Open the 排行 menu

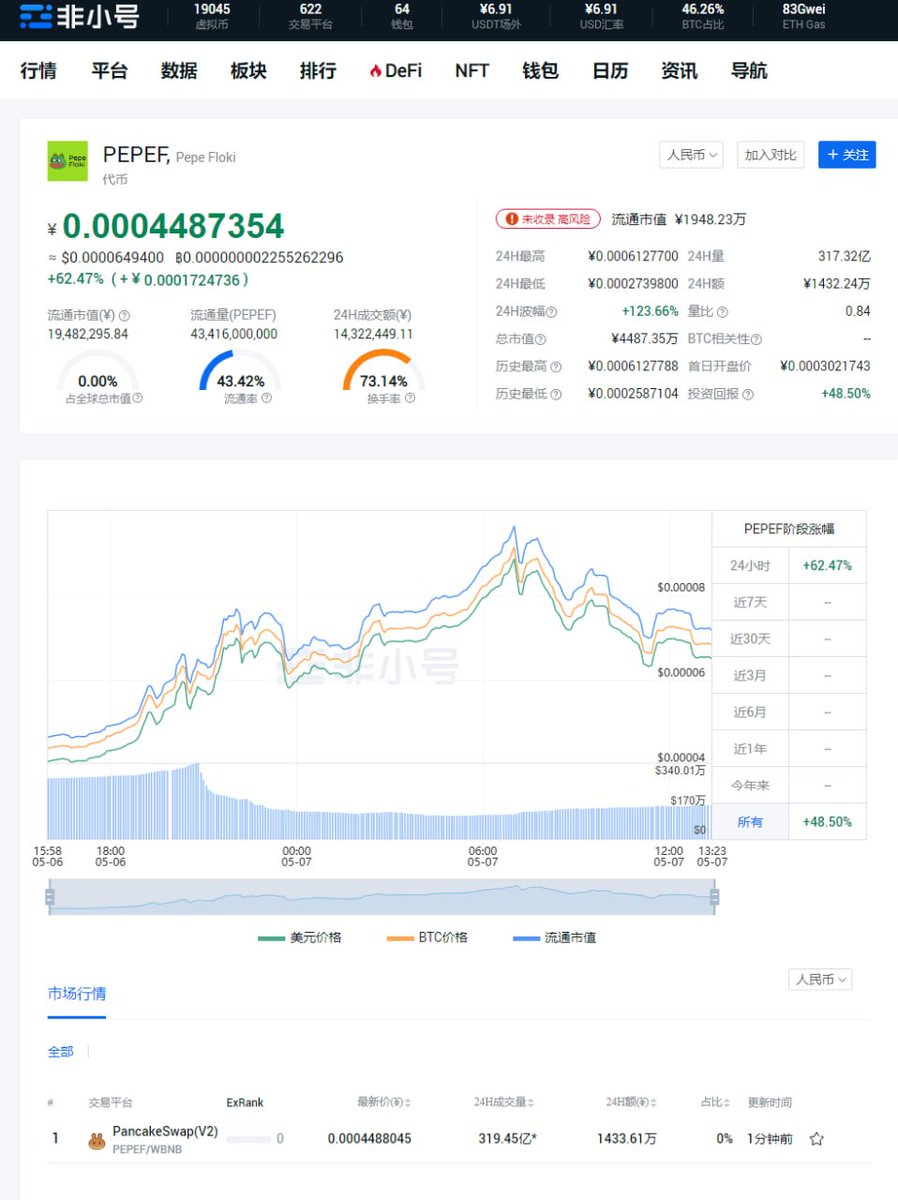point(318,71)
